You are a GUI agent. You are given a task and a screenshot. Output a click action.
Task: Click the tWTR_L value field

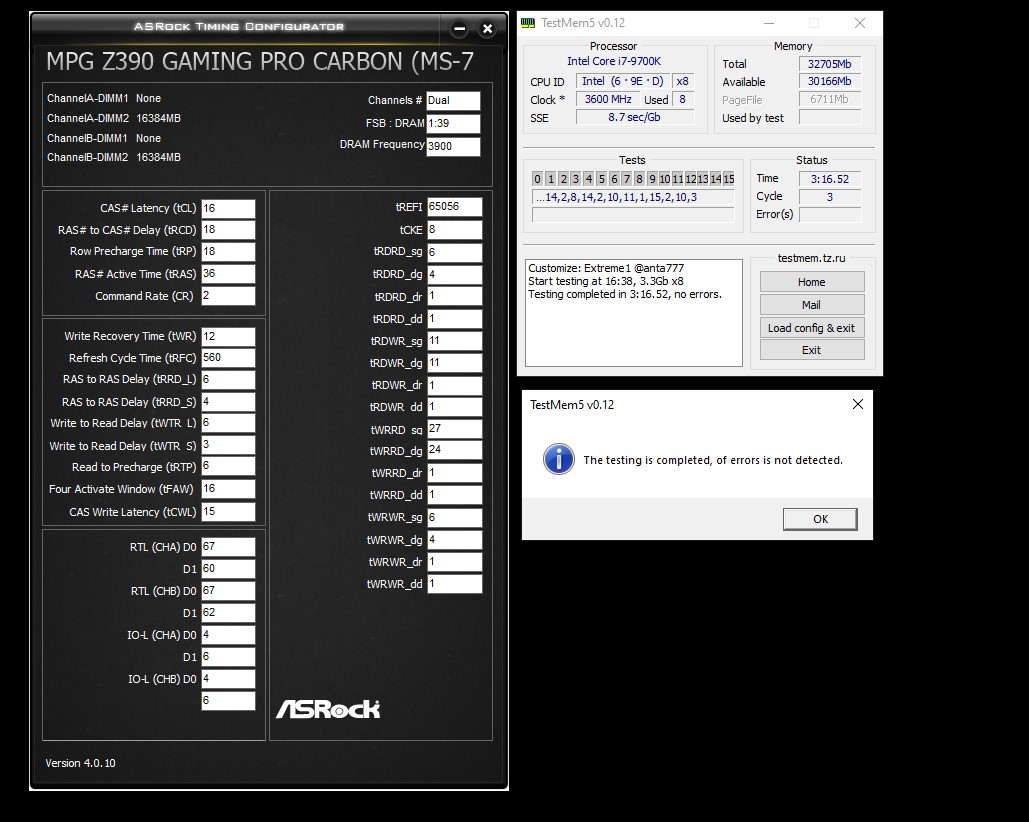tap(228, 423)
